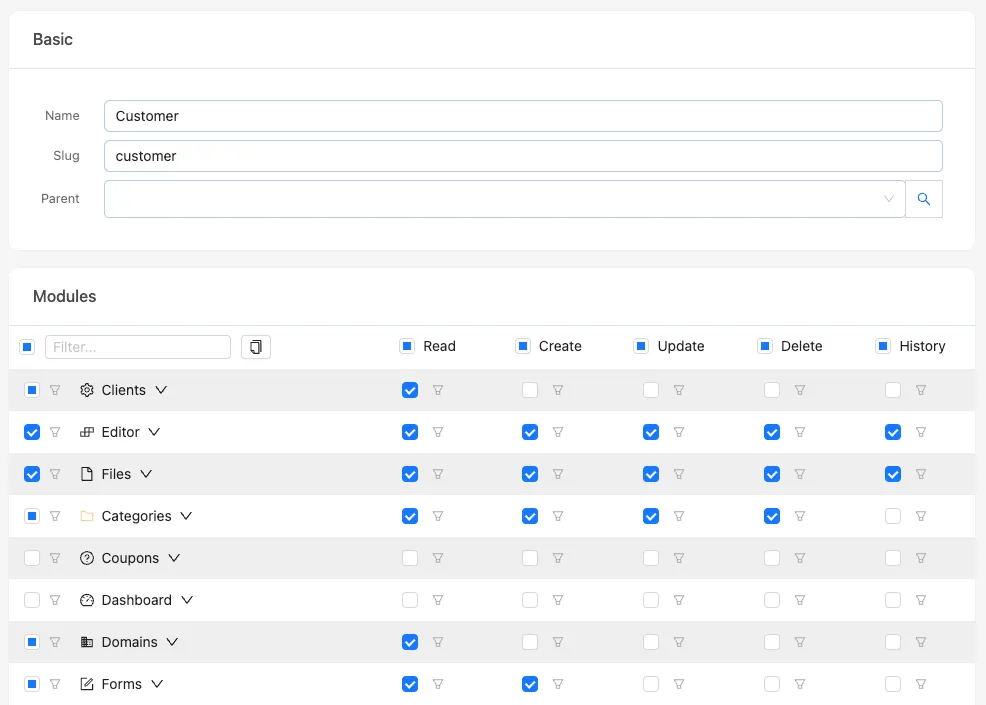Toggle the Update column header checkbox
This screenshot has width=986, height=705.
point(641,346)
